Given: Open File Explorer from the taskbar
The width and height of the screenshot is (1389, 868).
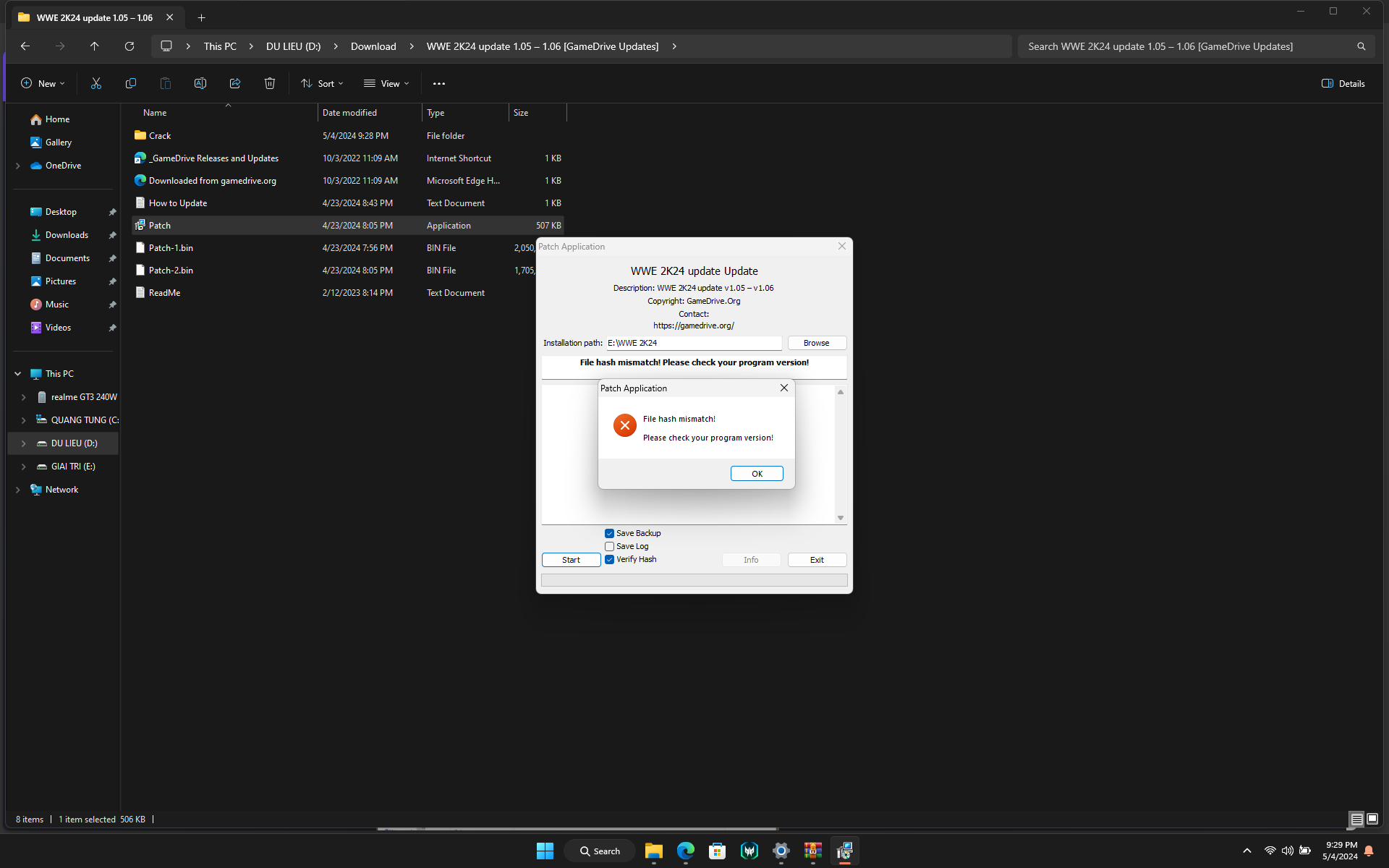Looking at the screenshot, I should point(654,851).
